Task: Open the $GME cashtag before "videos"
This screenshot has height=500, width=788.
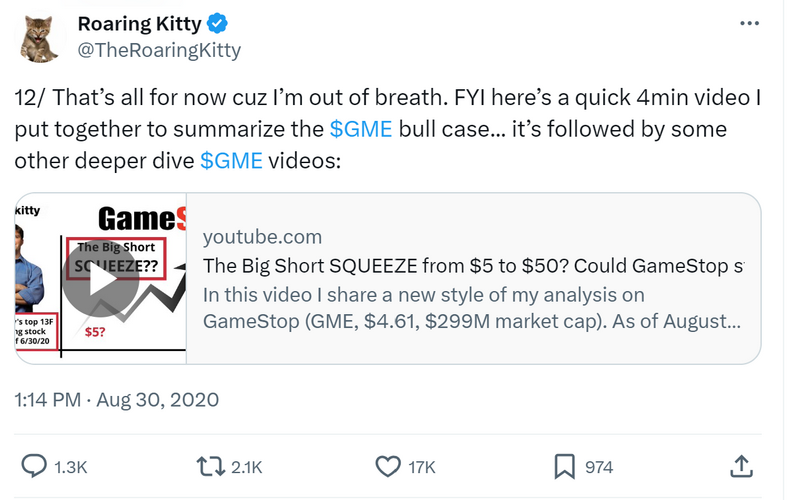Action: 231,162
